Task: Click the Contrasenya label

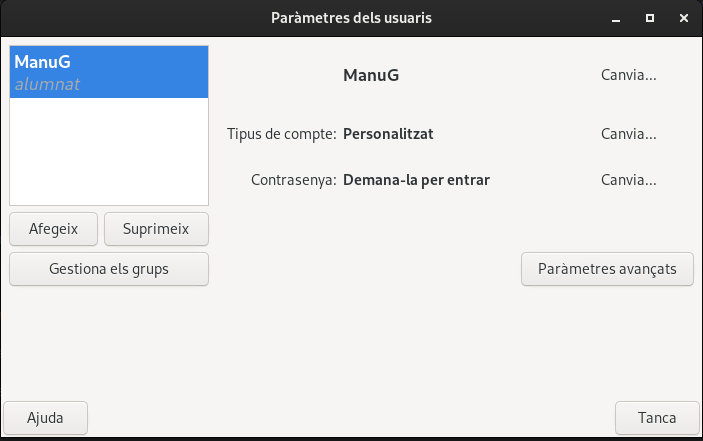Action: point(293,181)
